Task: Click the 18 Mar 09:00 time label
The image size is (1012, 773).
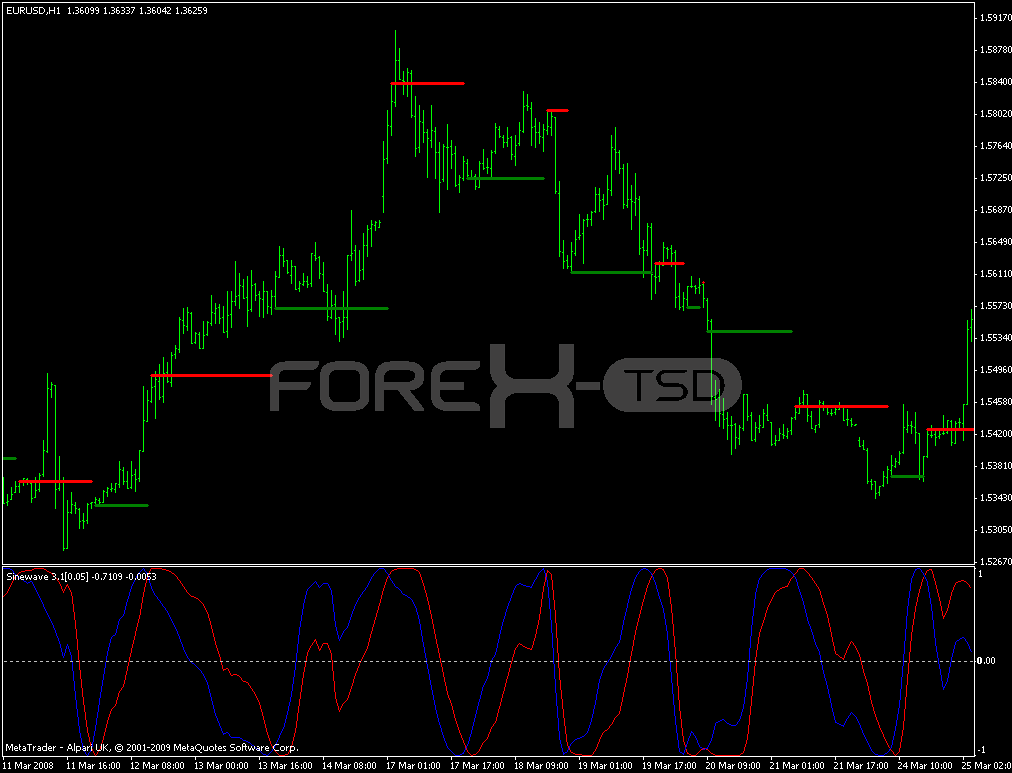Action: click(x=541, y=766)
